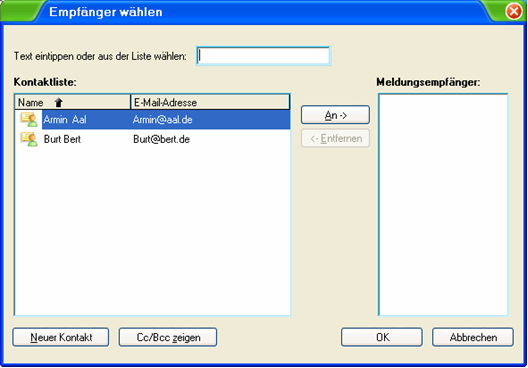
Task: Click the <- Entfernen button
Action: 335,138
